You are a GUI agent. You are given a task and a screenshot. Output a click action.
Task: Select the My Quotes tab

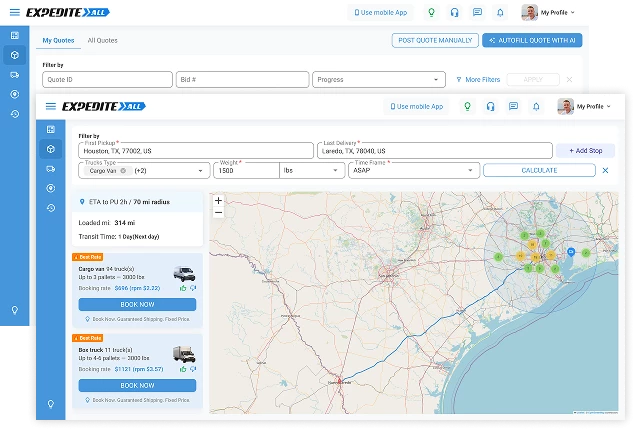(56, 41)
